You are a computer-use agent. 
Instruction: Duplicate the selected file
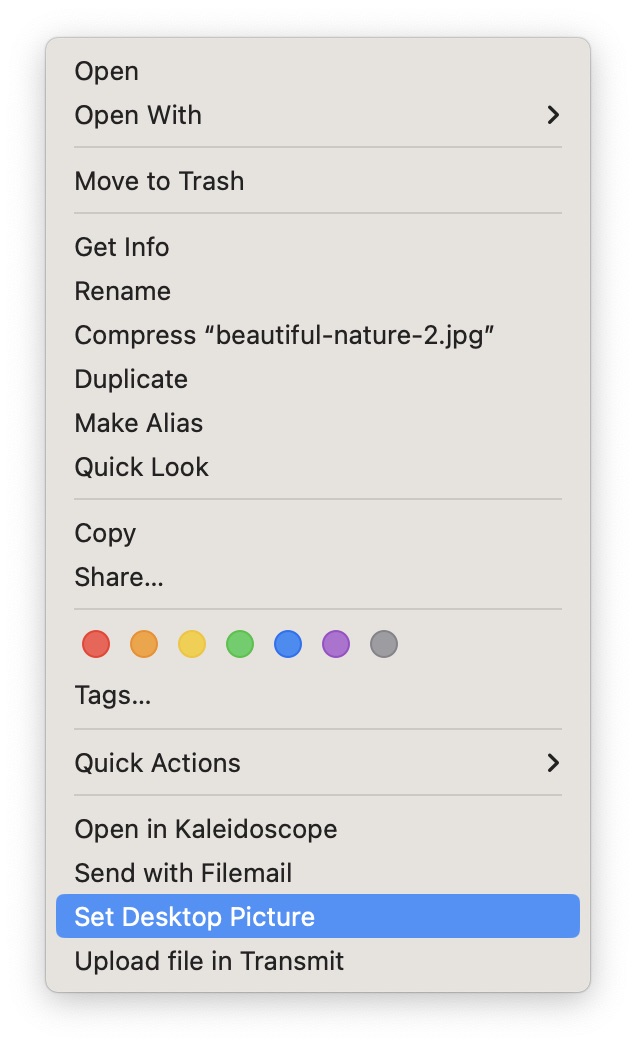[131, 380]
